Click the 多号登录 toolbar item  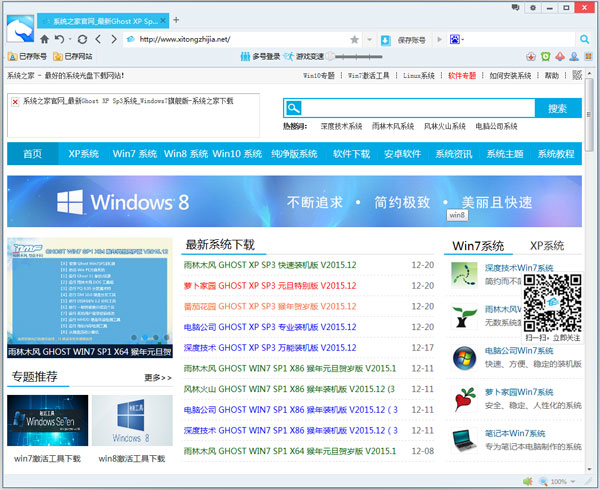click(260, 57)
